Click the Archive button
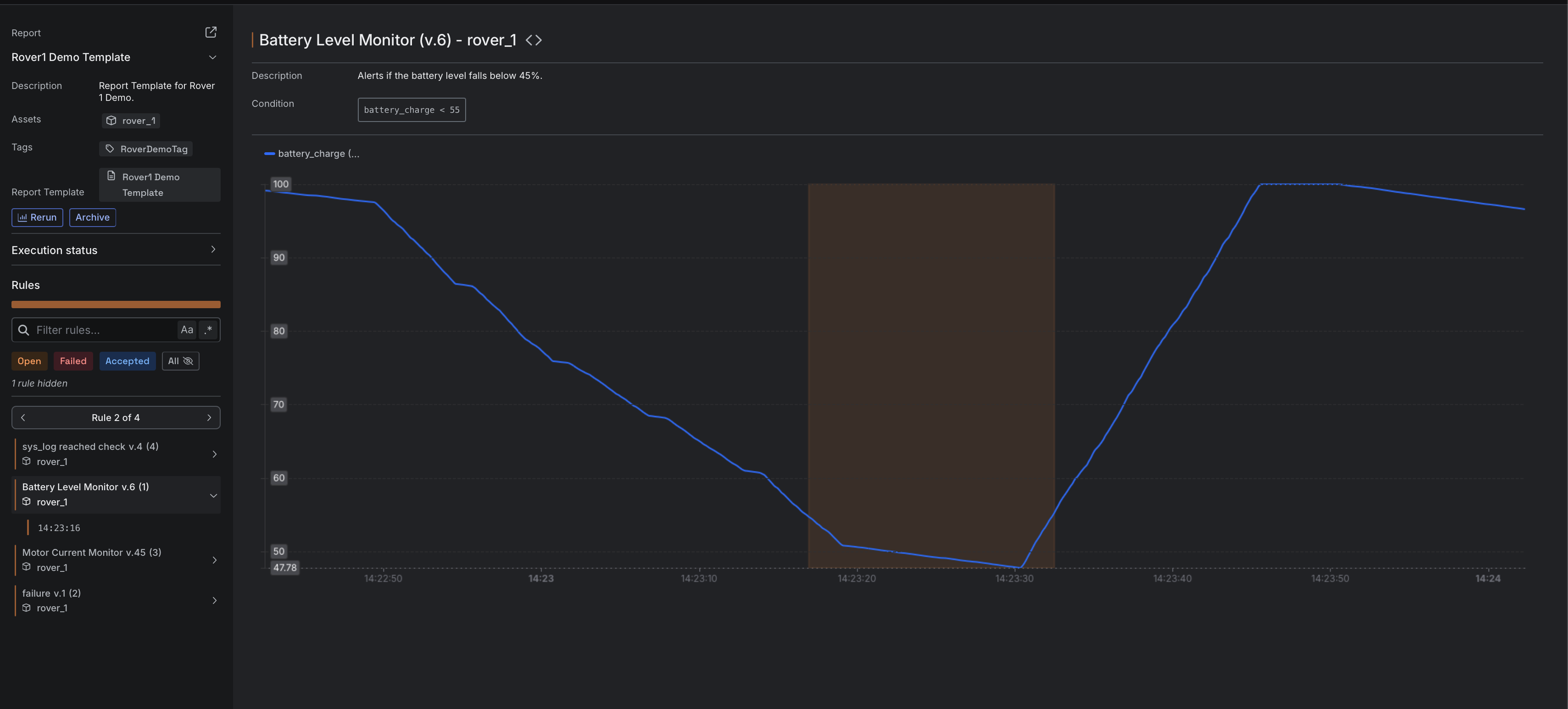 tap(93, 217)
